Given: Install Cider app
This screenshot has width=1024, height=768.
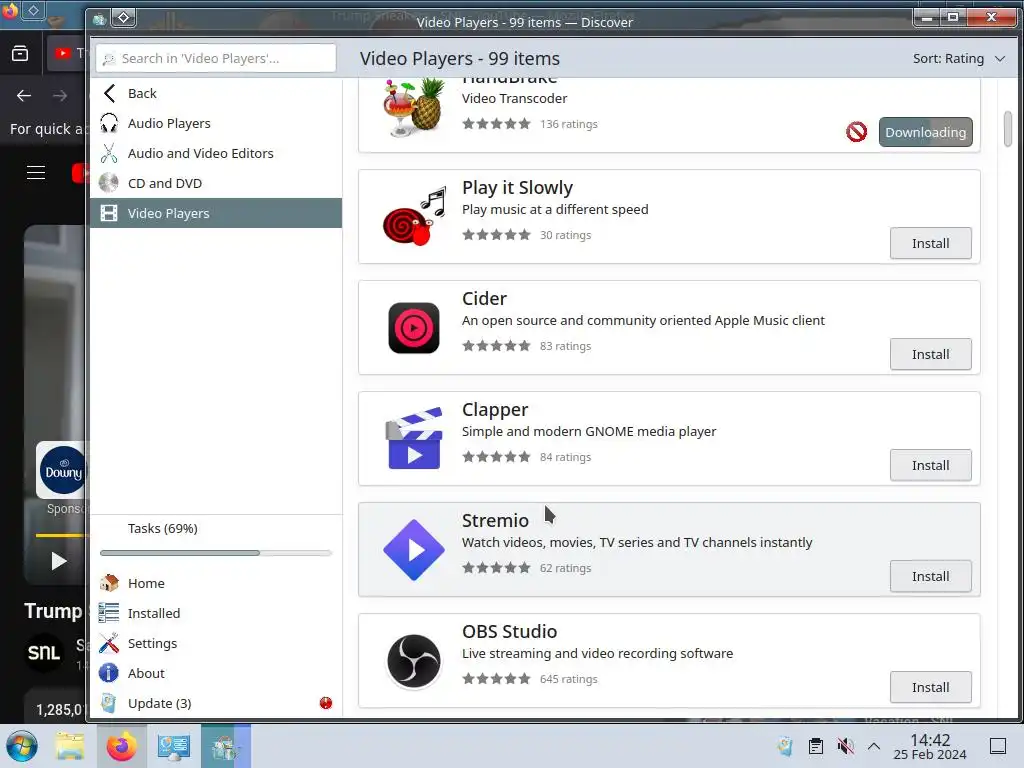Looking at the screenshot, I should 931,355.
